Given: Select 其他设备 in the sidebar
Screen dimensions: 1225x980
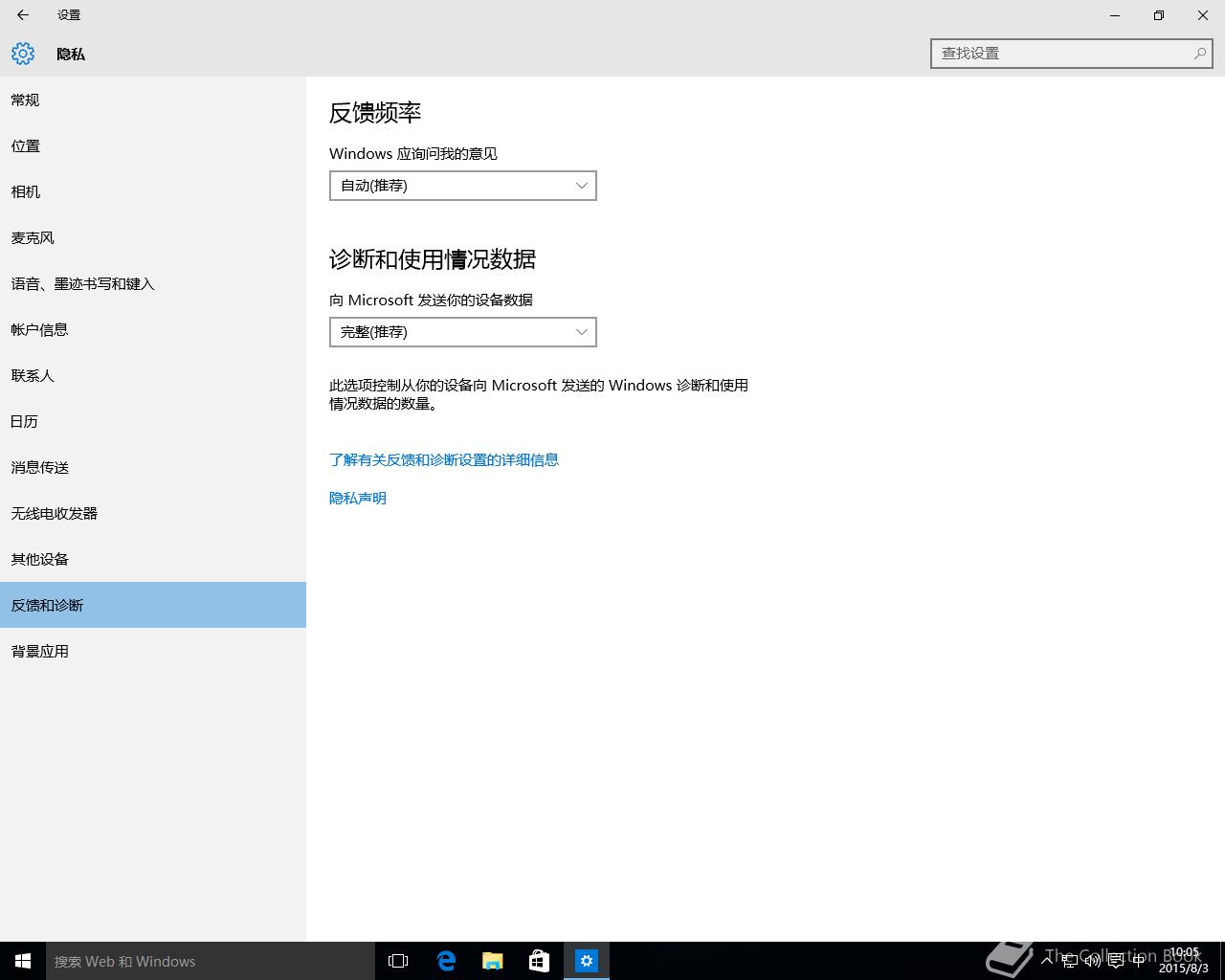Looking at the screenshot, I should [153, 559].
